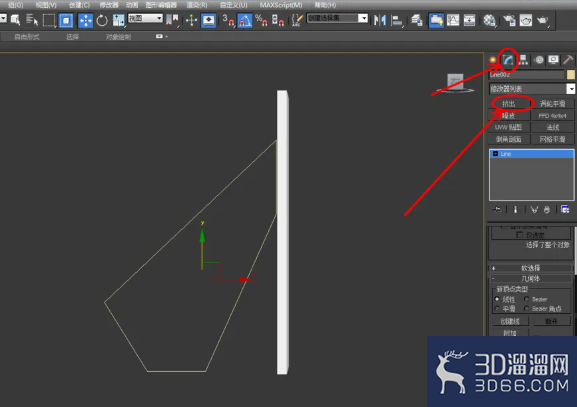Open Manage Layers dialog
This screenshot has width=577, height=407.
click(x=416, y=20)
